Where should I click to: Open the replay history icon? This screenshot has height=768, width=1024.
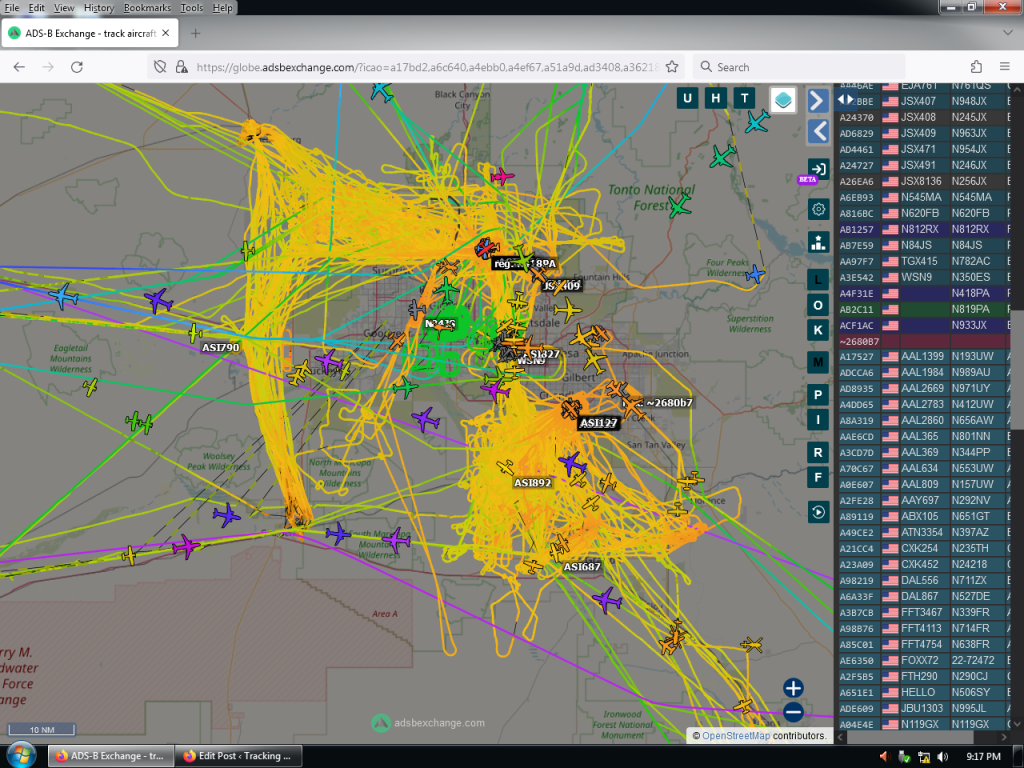point(818,511)
